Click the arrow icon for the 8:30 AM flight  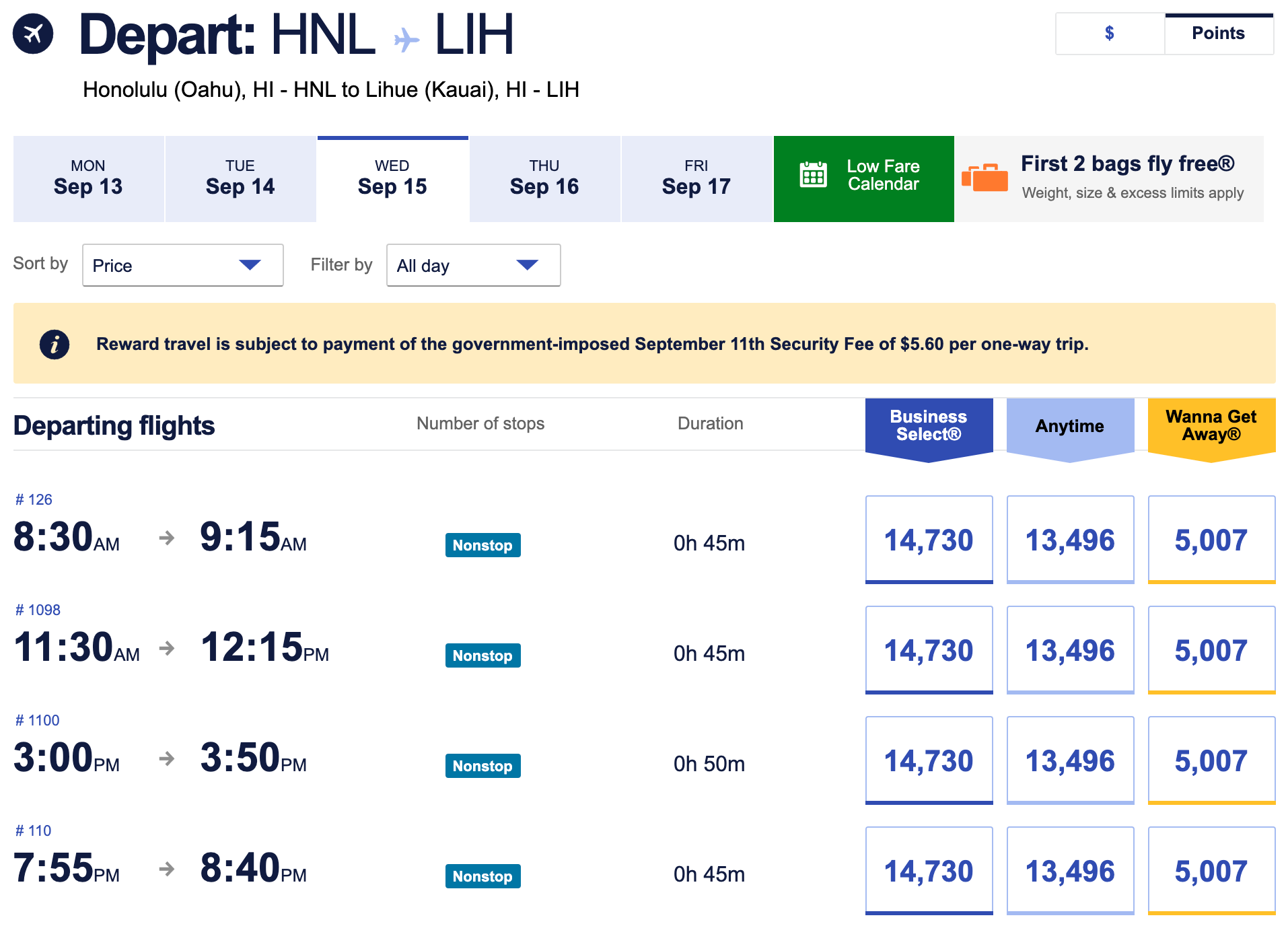[167, 538]
